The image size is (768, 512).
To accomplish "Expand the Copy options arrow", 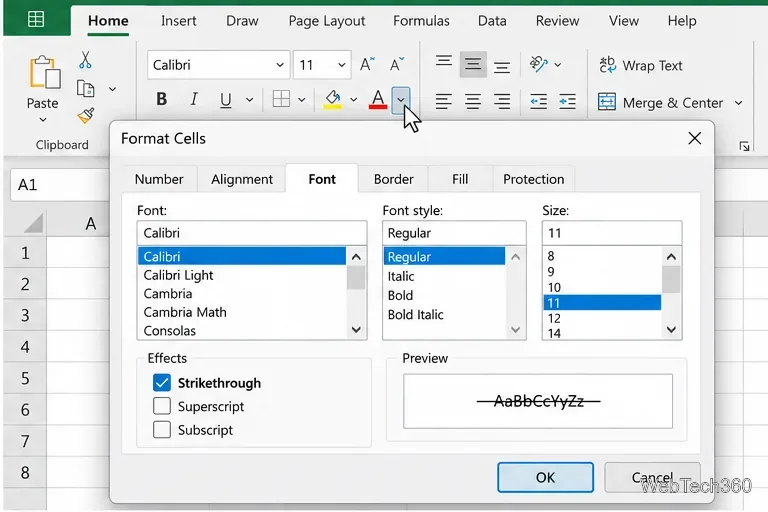I will [x=112, y=89].
